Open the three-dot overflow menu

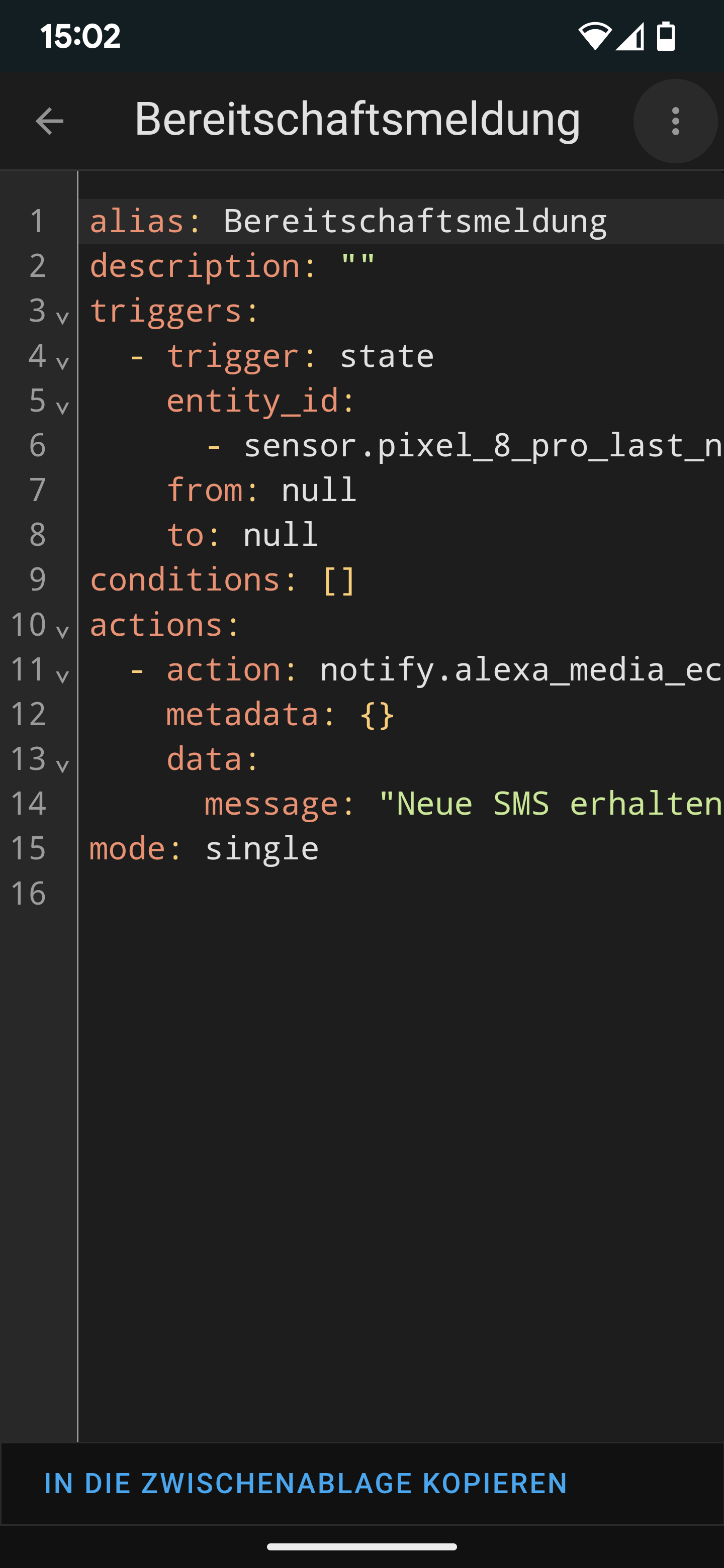pyautogui.click(x=675, y=121)
